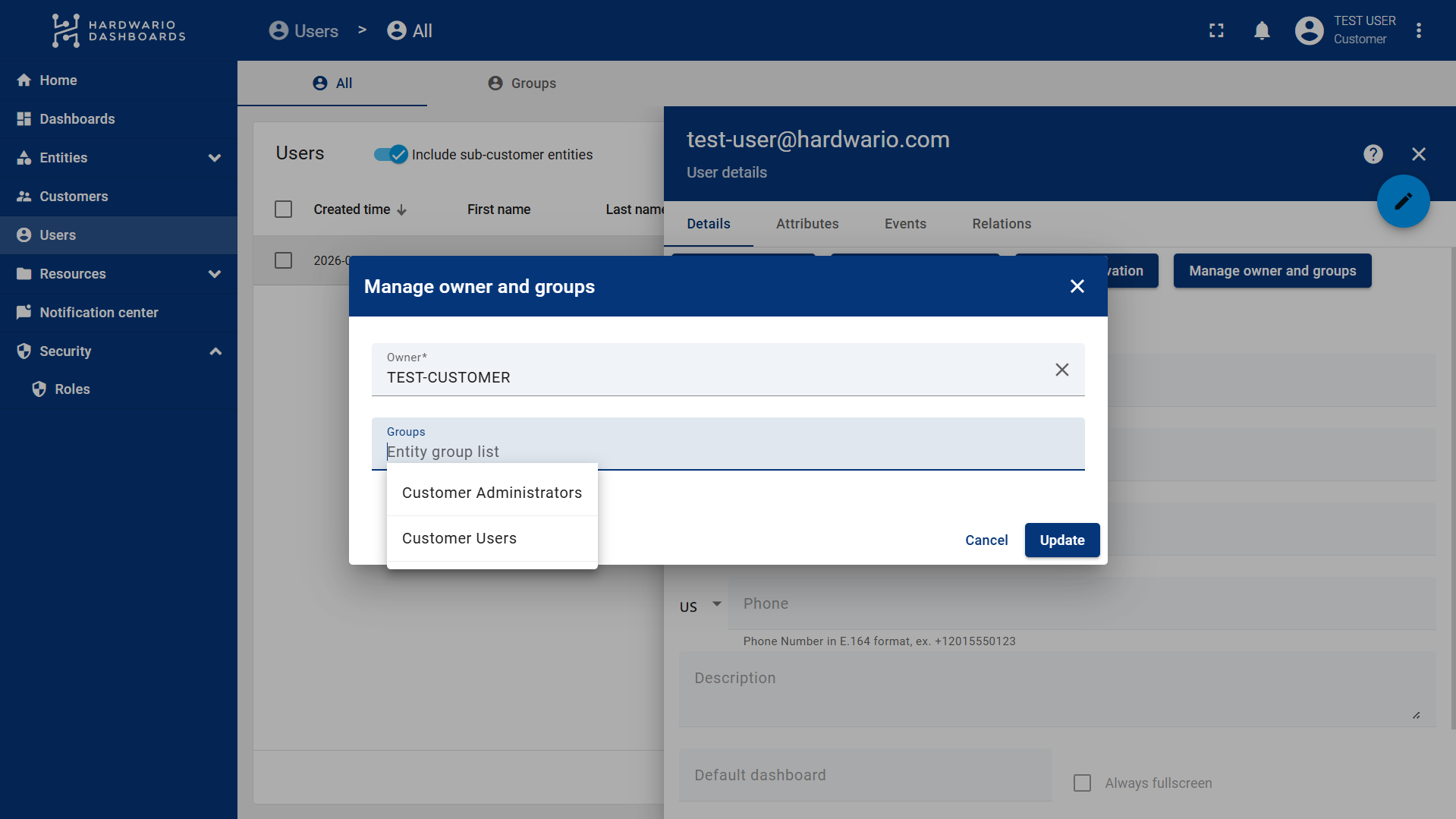Go to Home in the sidebar
Viewport: 1456px width, 819px height.
(58, 80)
